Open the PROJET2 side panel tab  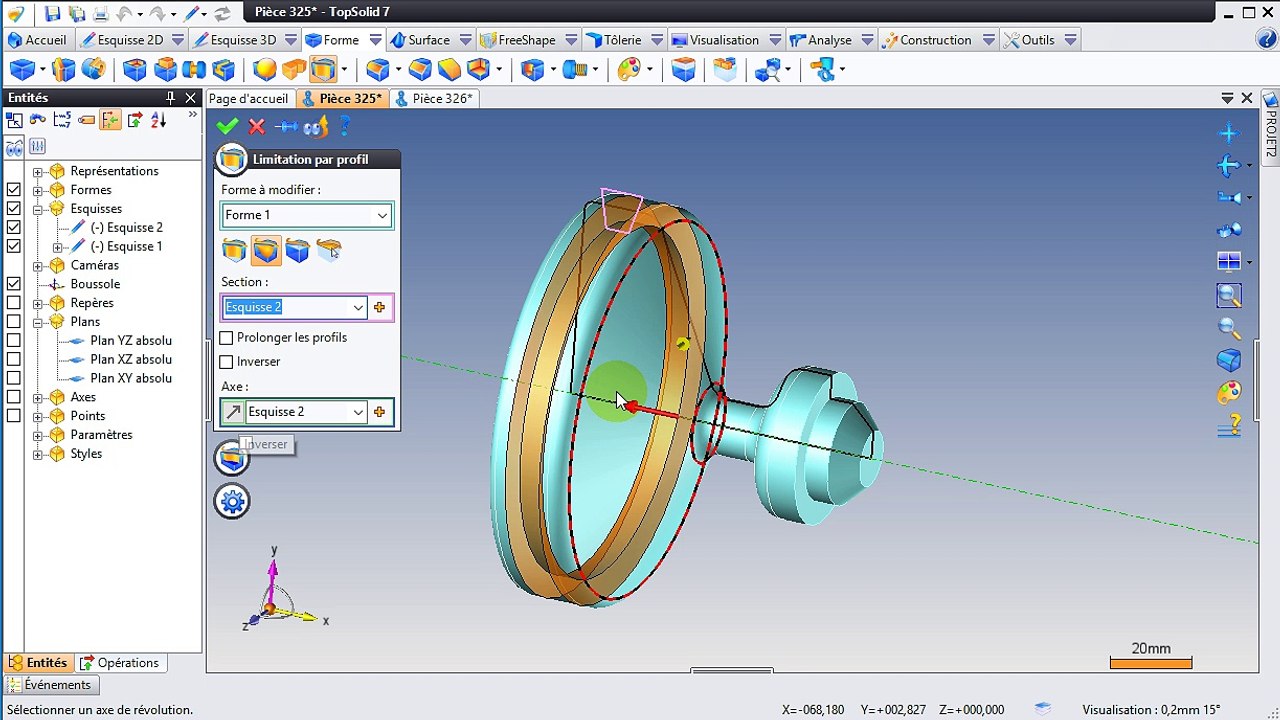click(1271, 124)
